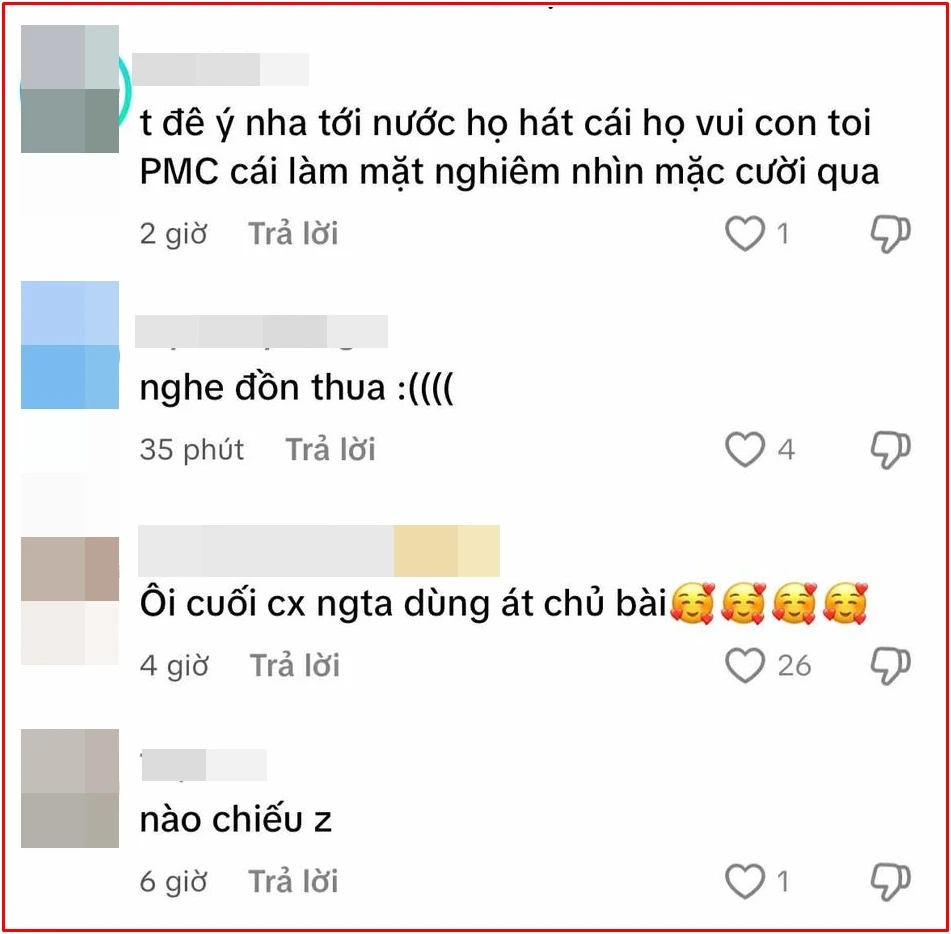Open username above 'nghe đồn thua' comment

point(261,331)
